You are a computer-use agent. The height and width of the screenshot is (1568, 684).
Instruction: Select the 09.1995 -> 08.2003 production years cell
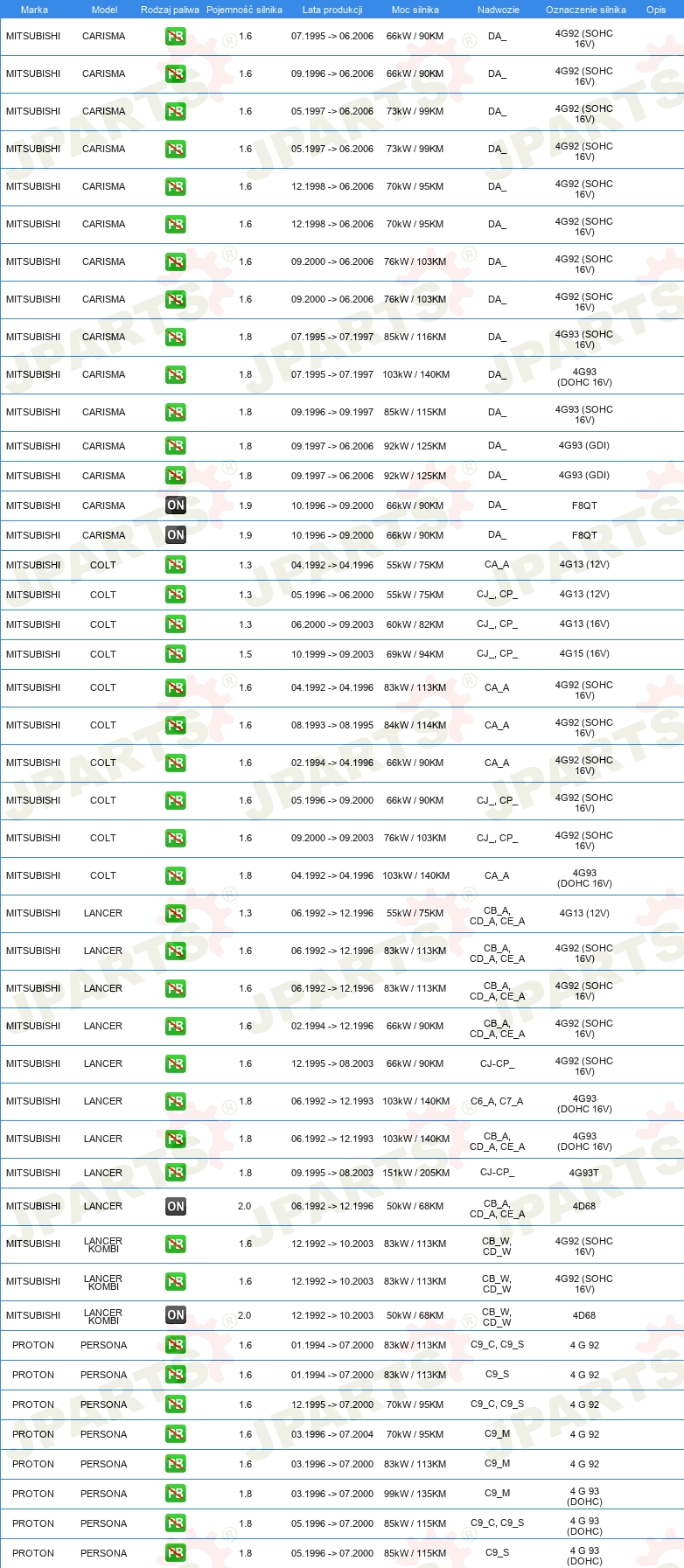point(332,1173)
